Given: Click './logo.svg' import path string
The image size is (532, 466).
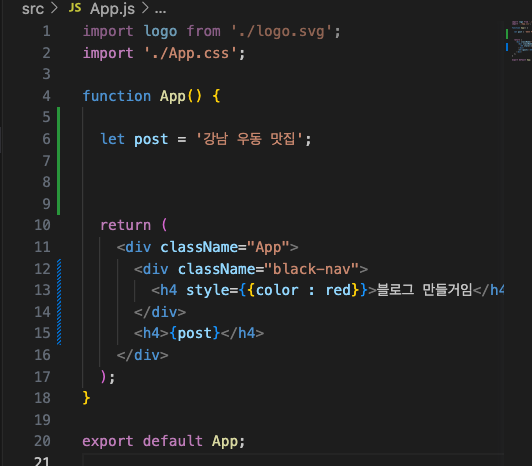Looking at the screenshot, I should 281,32.
